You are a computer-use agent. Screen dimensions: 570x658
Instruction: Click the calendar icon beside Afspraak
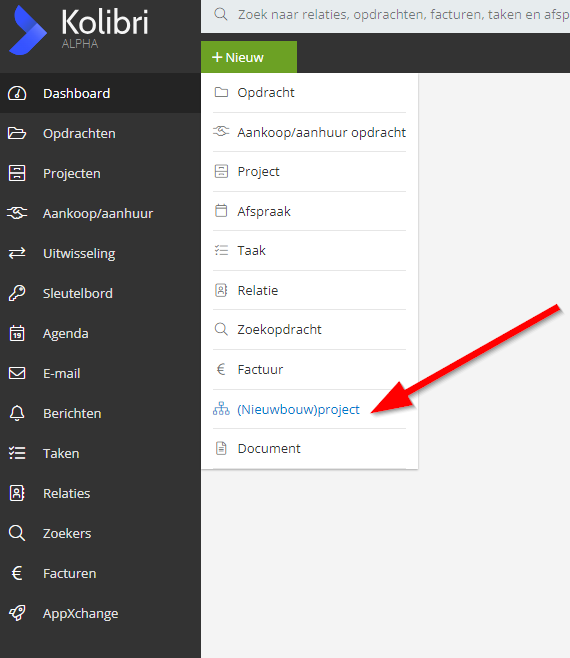point(221,211)
